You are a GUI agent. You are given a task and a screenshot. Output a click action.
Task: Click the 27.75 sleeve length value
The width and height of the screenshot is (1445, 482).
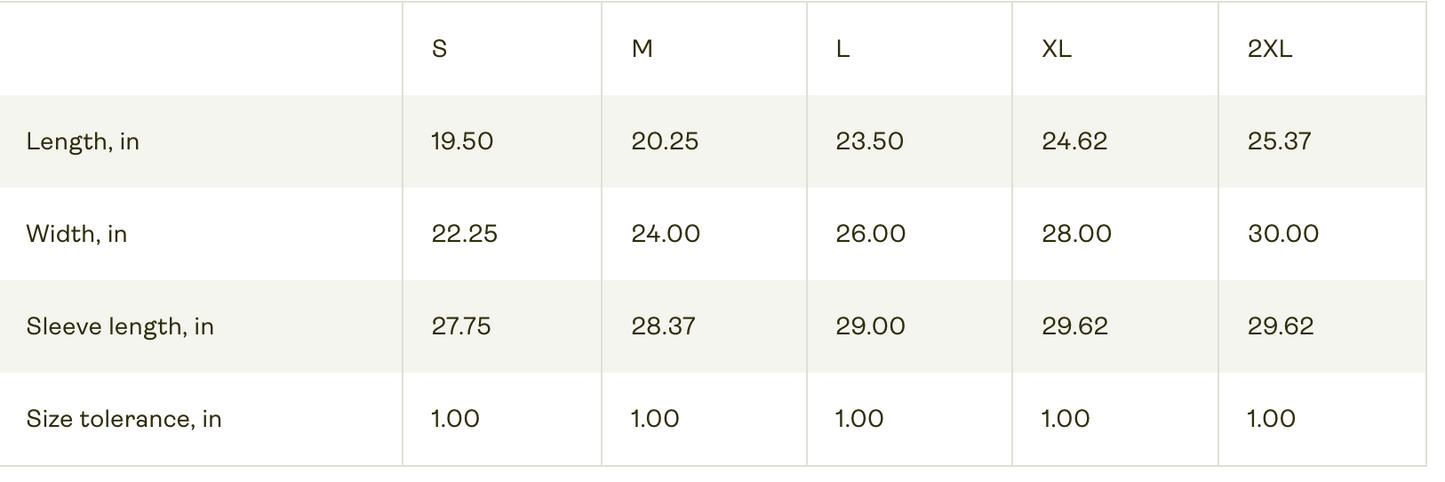(461, 327)
